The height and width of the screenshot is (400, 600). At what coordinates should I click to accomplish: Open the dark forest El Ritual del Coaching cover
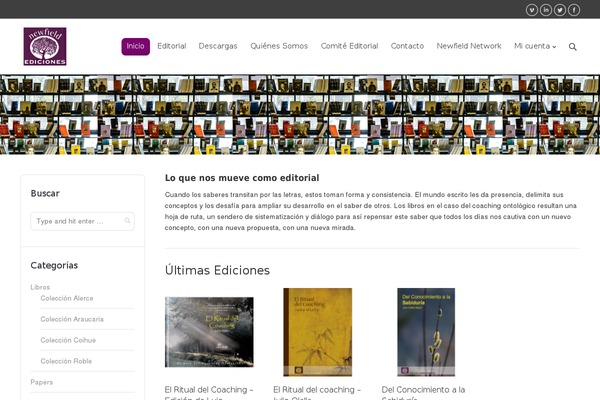[x=209, y=332]
